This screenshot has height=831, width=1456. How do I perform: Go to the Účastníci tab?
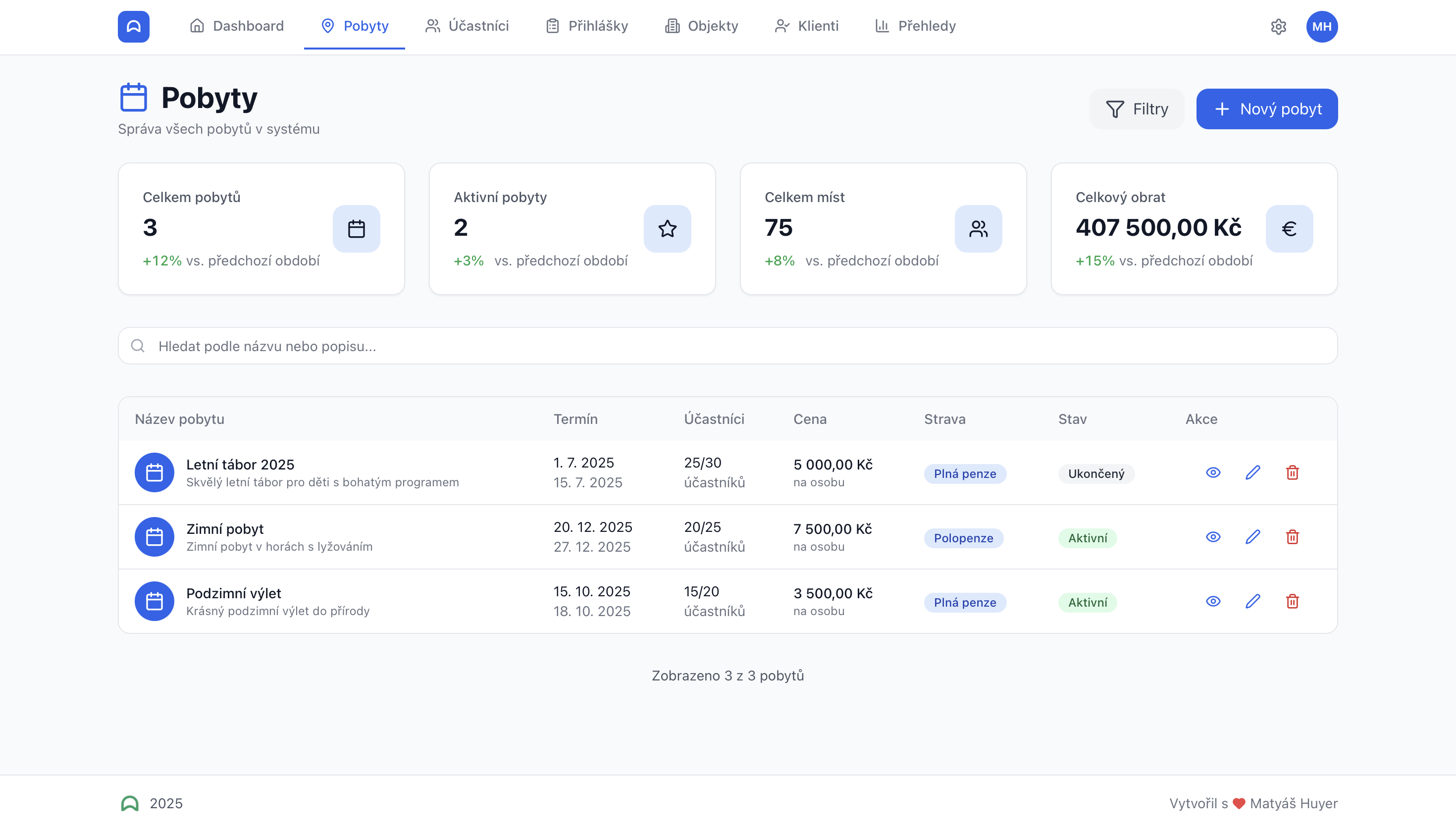point(467,26)
